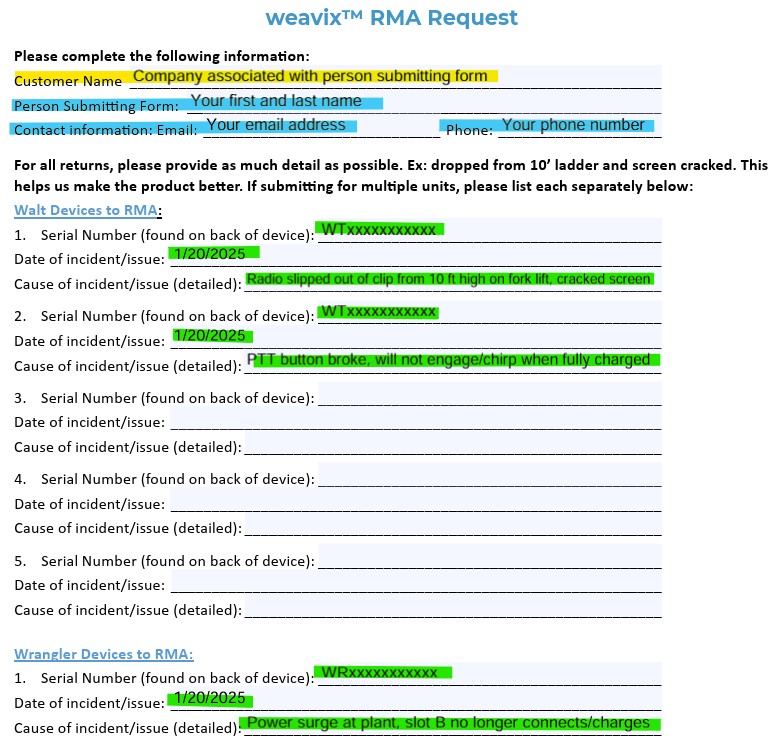Click 'Please complete the following information:' text
Viewport: 772px width, 743px height.
[x=161, y=56]
